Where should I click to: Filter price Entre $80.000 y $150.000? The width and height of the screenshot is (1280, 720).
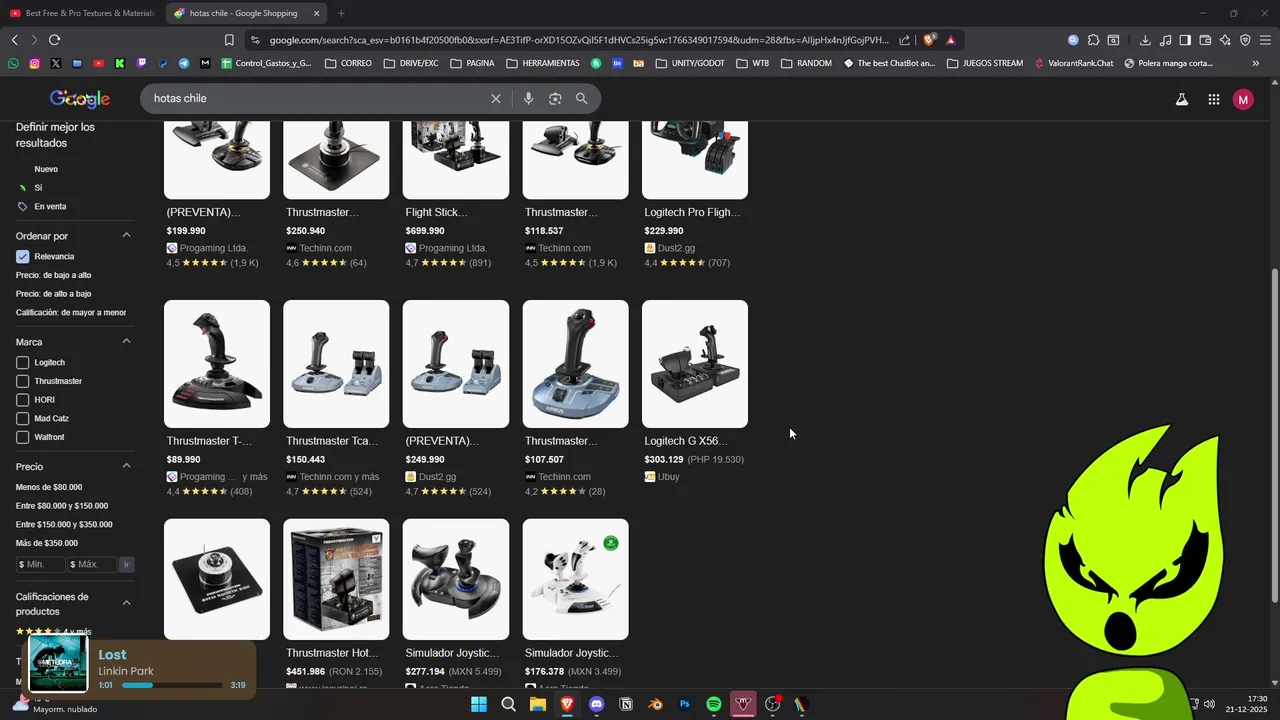coord(62,506)
